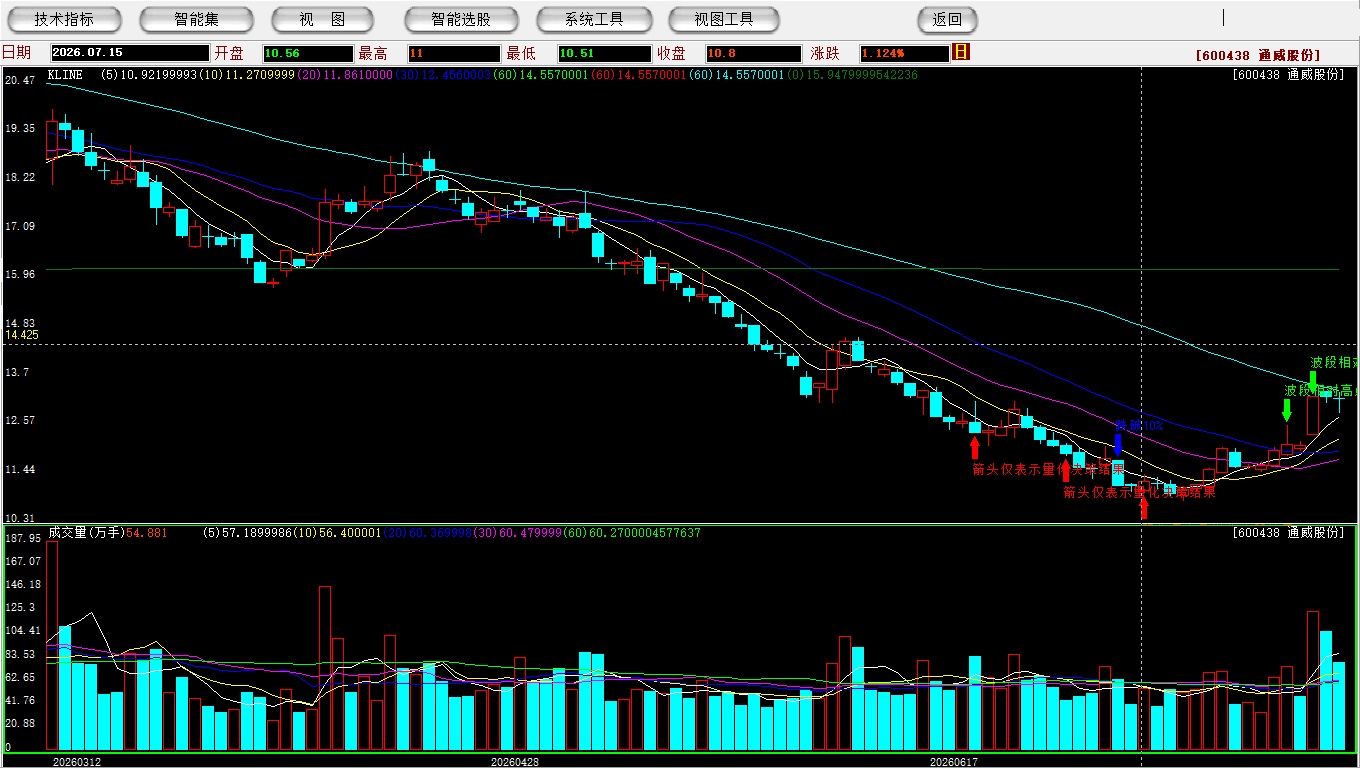The height and width of the screenshot is (768, 1360).
Task: Click the 涨跌 field showing 1.124%
Action: click(x=903, y=53)
